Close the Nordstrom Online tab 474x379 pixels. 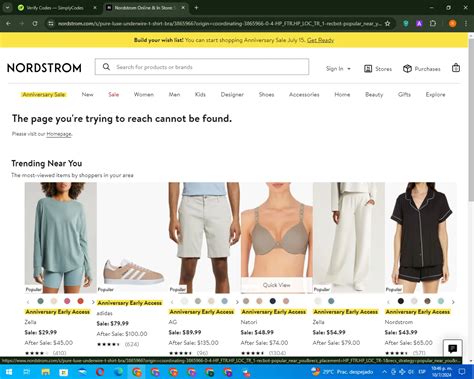pyautogui.click(x=183, y=7)
